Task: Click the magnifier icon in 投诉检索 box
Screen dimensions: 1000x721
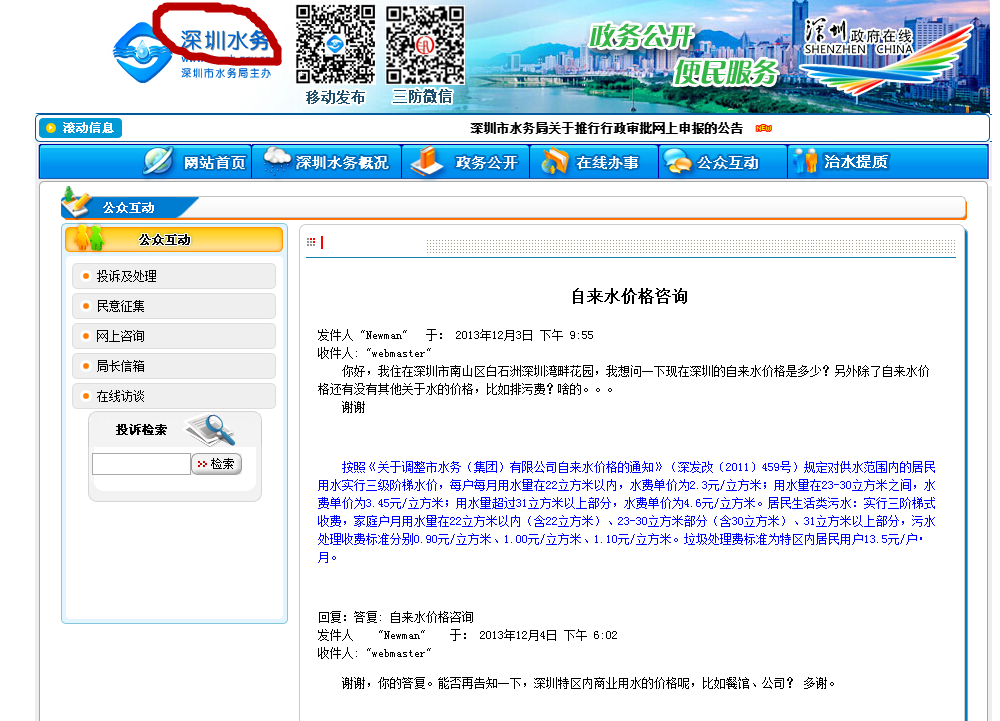Action: pyautogui.click(x=211, y=430)
